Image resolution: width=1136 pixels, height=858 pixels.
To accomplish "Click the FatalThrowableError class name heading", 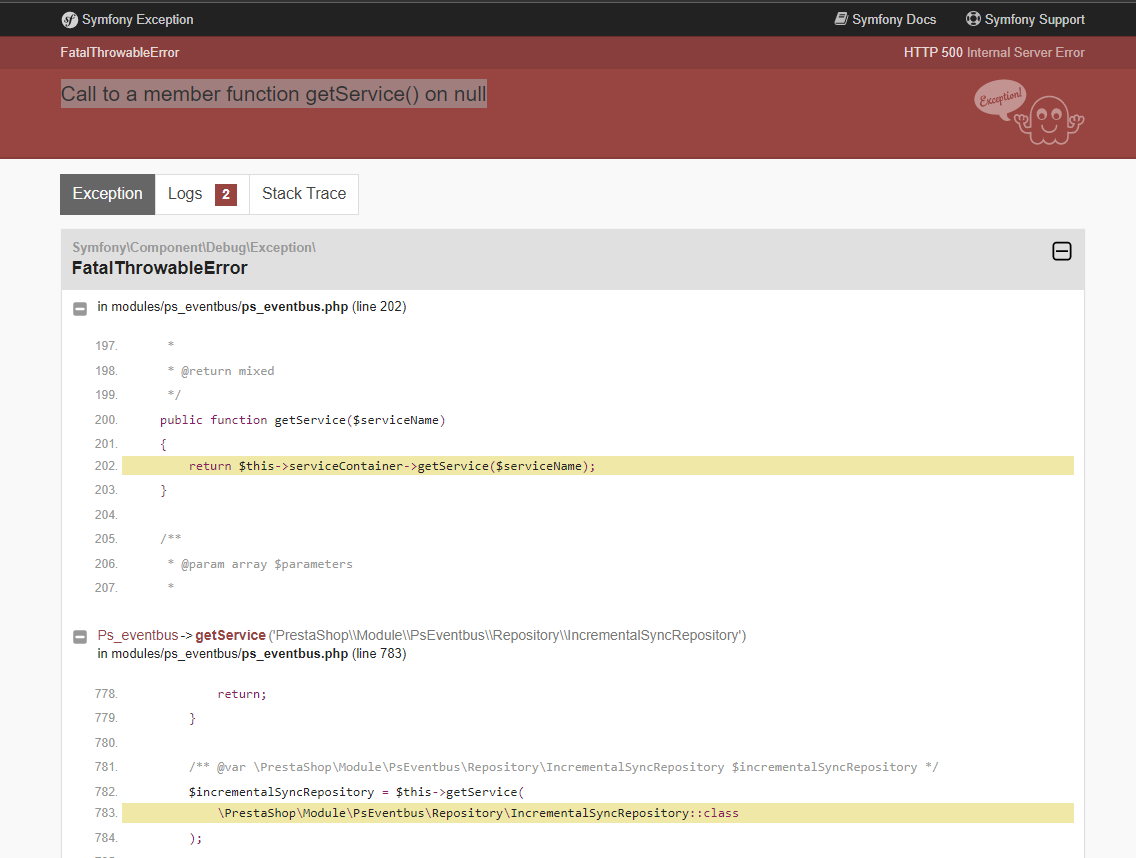I will [x=159, y=268].
